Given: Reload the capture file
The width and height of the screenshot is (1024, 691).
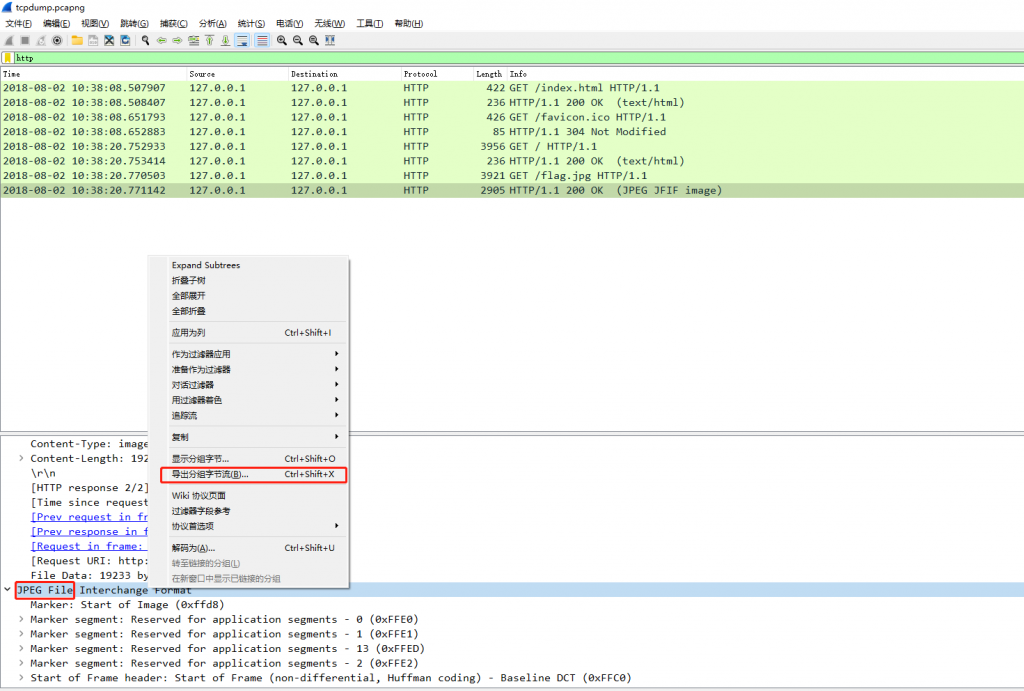Looking at the screenshot, I should point(125,40).
